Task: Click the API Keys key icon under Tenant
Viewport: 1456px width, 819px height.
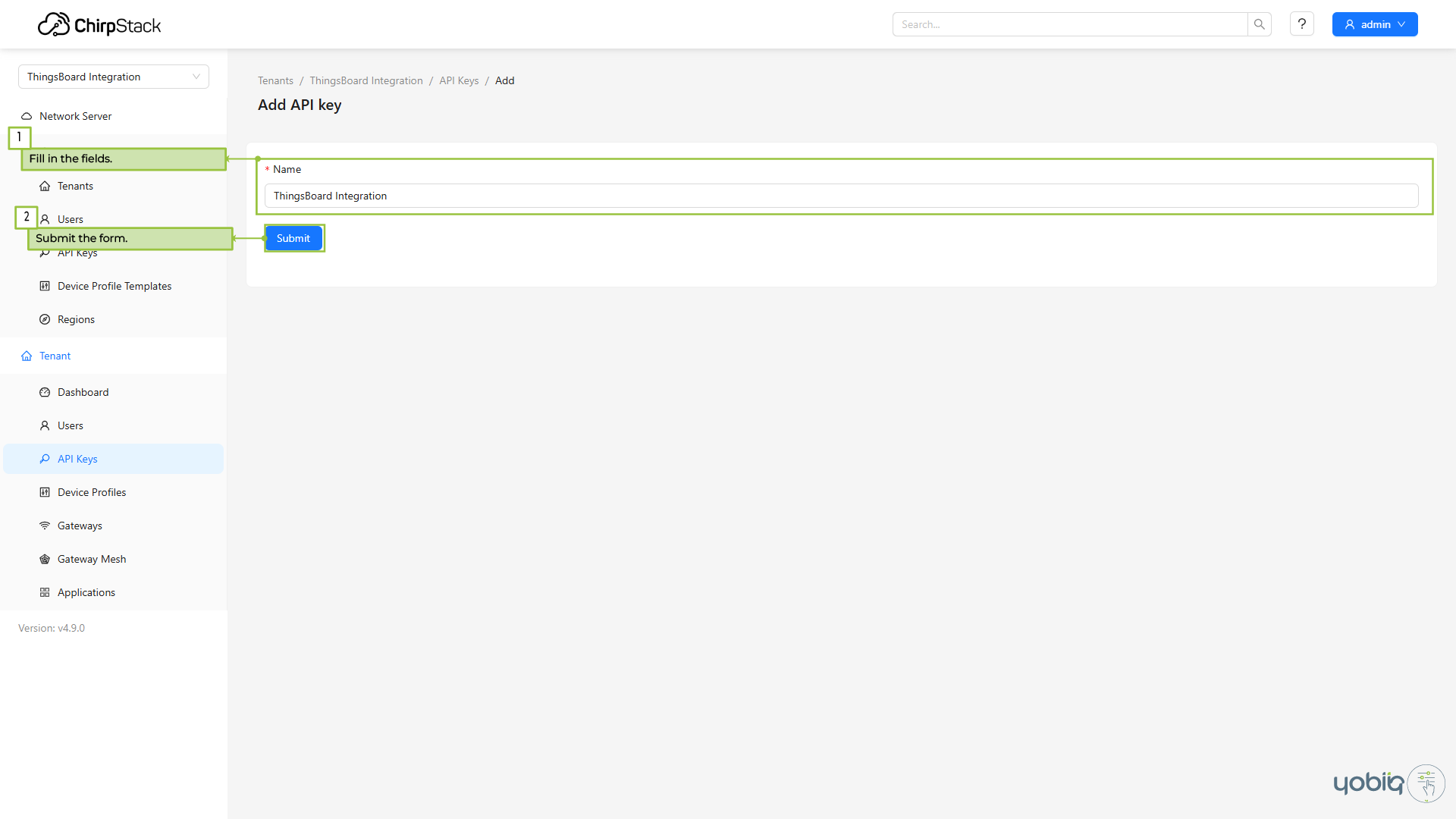Action: (x=45, y=460)
